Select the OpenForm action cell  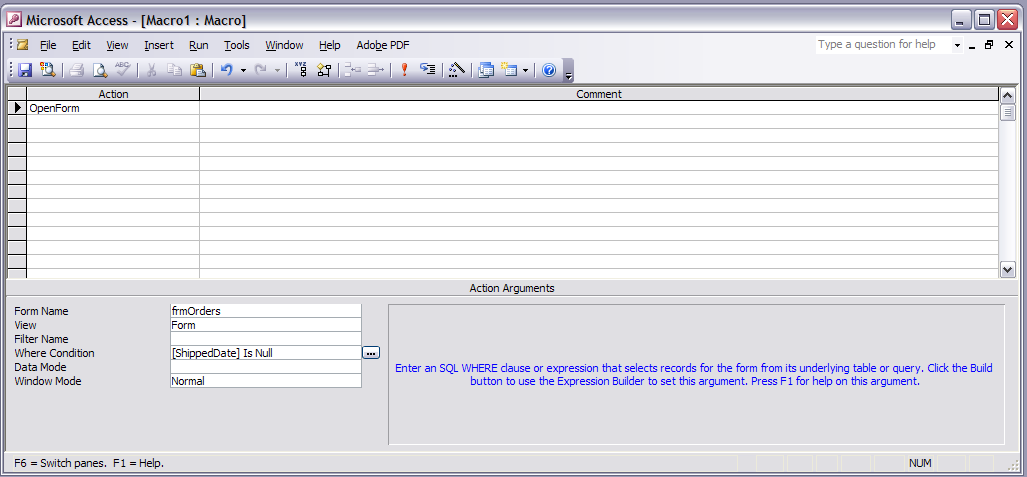click(x=113, y=108)
